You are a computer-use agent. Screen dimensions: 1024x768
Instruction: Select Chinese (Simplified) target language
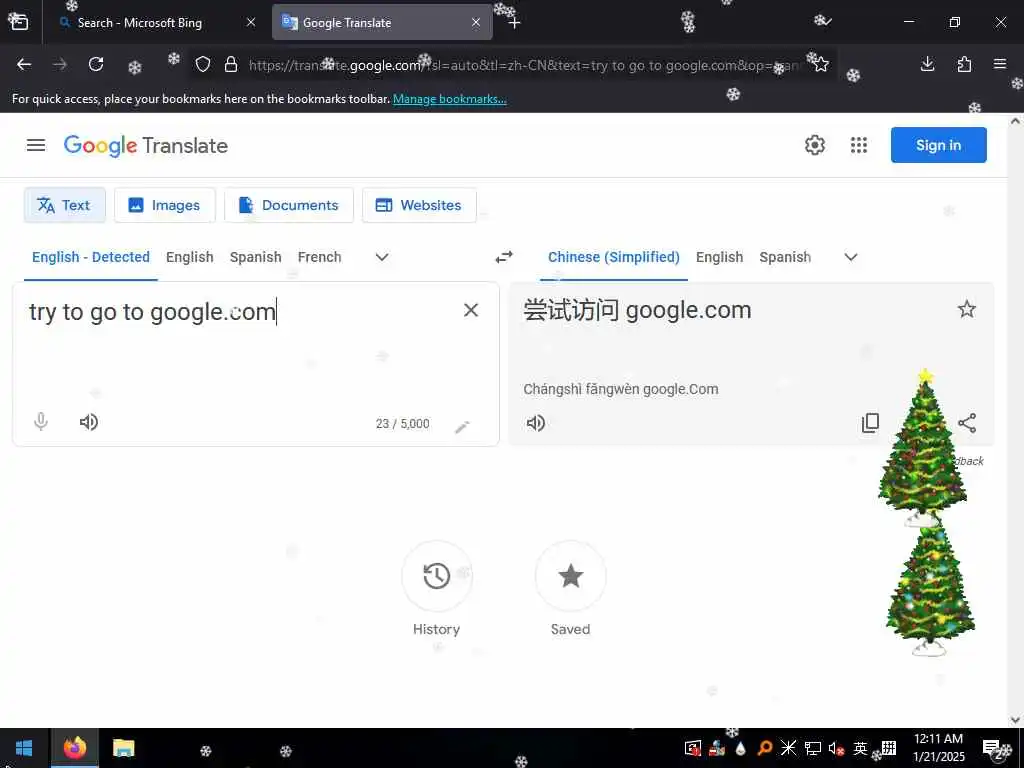(x=614, y=257)
